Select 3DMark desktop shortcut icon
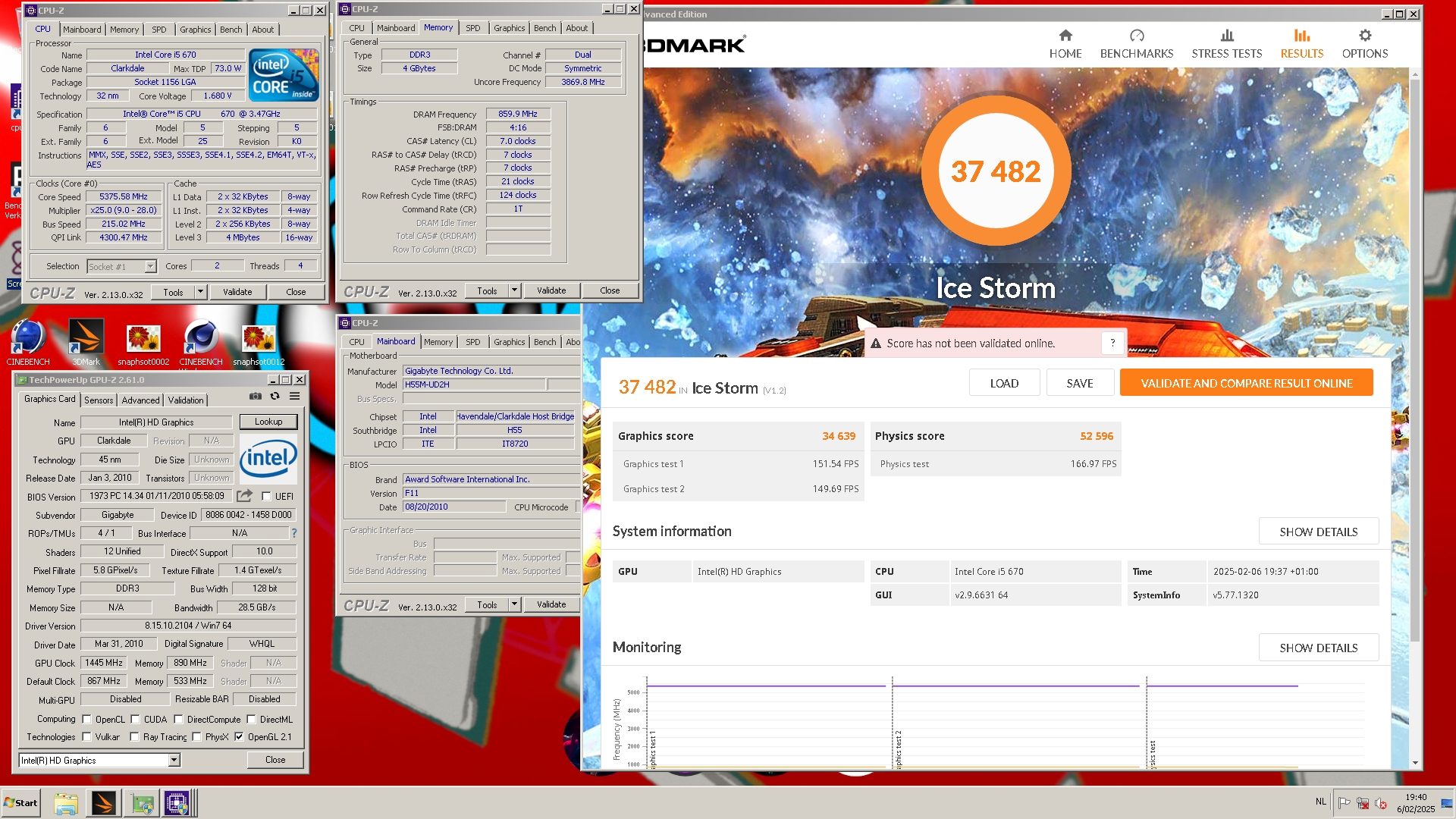 coord(86,343)
